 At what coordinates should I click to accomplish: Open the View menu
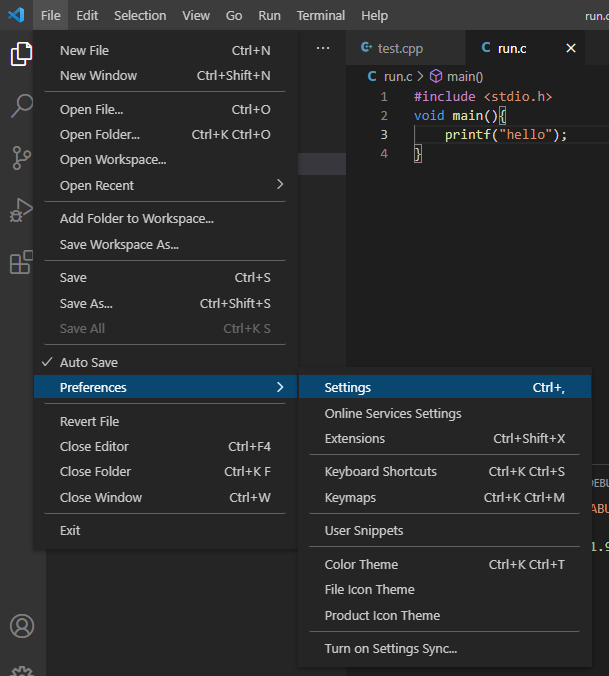pos(196,16)
